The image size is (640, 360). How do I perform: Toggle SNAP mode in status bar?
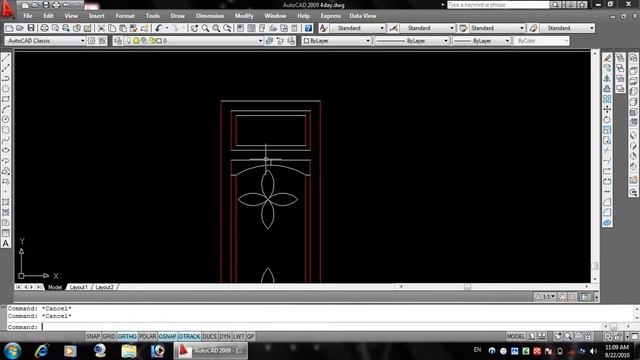tap(93, 336)
